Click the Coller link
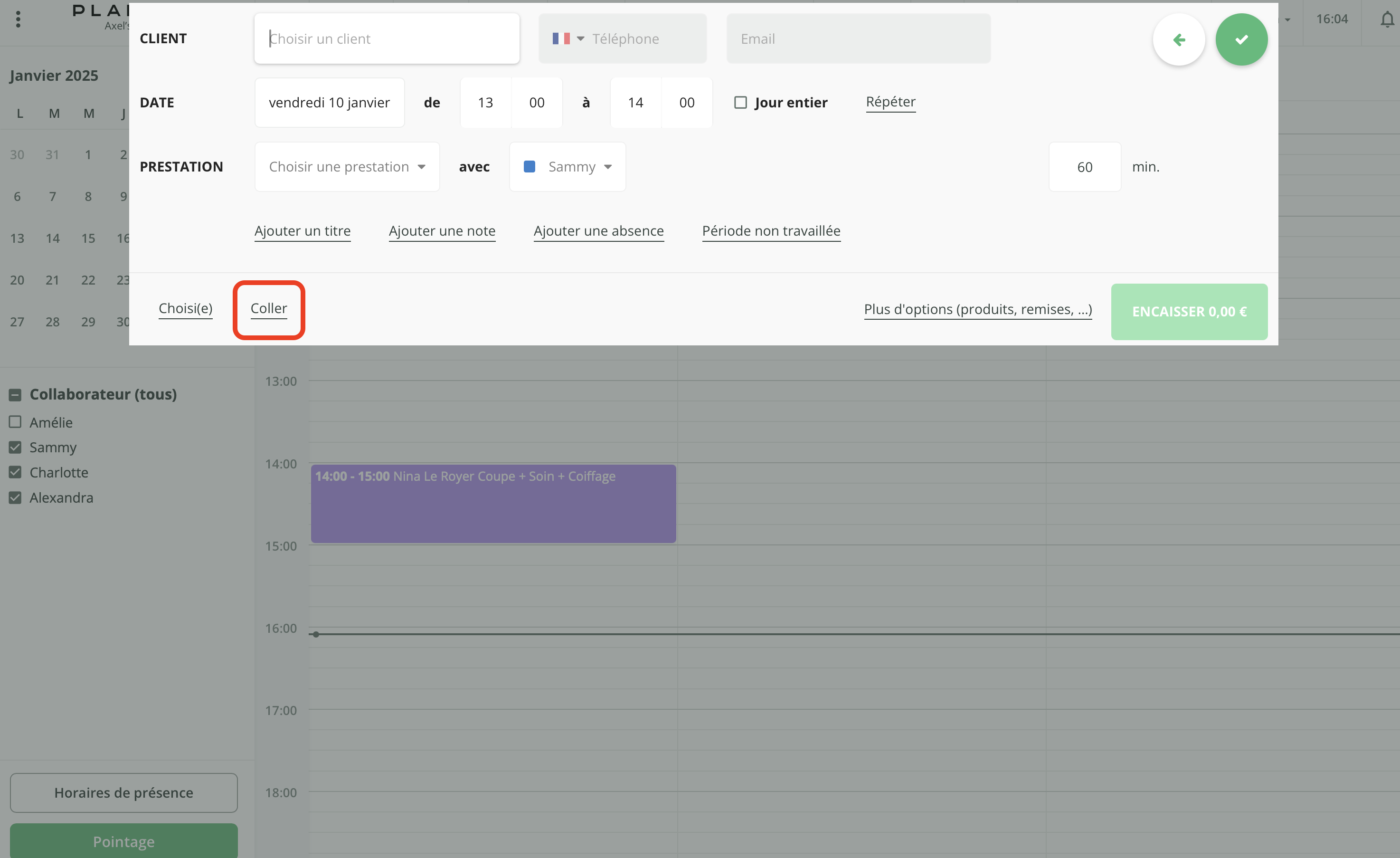 click(x=269, y=308)
